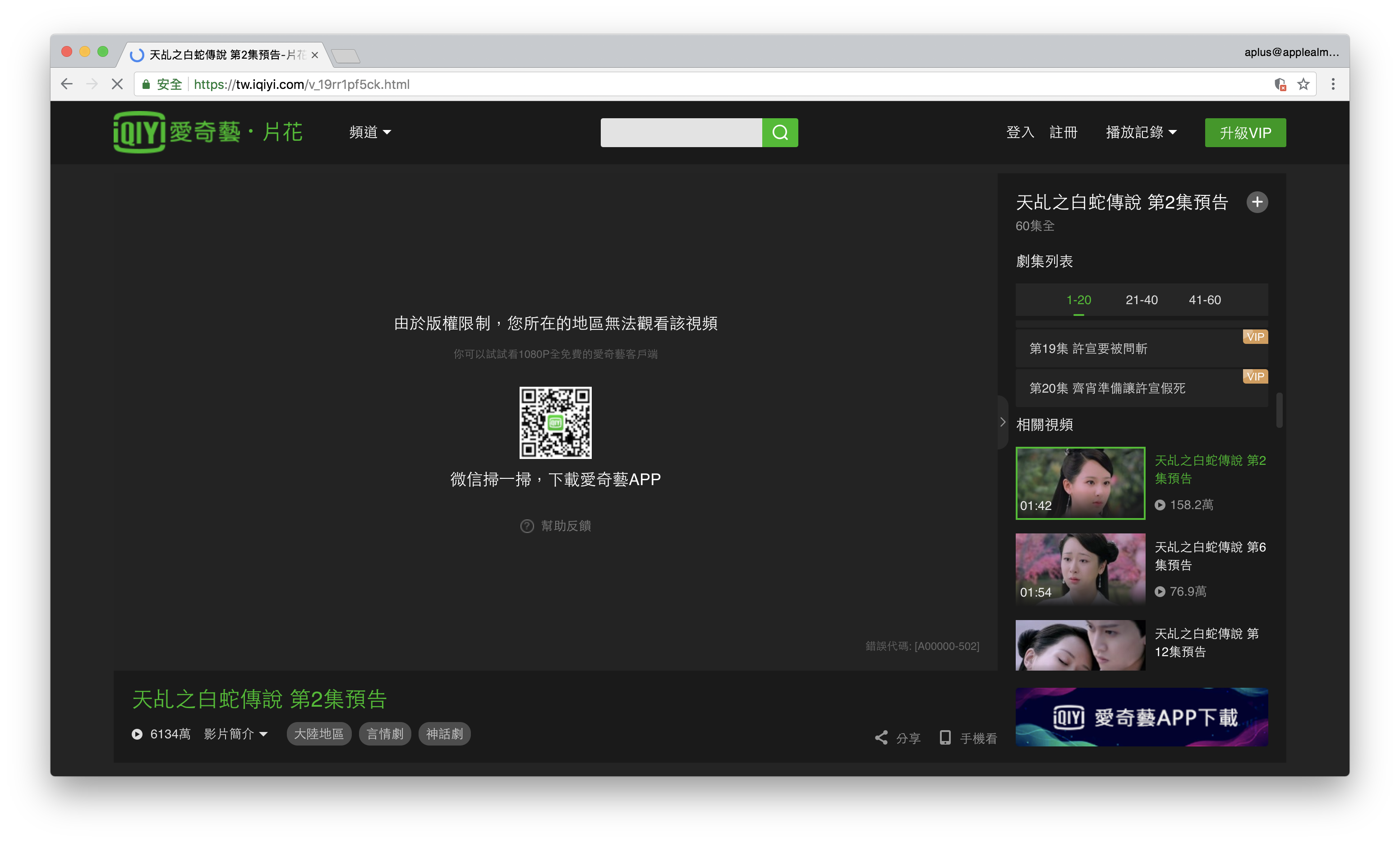Click the green related title 第2集預告
Screen dimensions: 1400x843
1210,469
